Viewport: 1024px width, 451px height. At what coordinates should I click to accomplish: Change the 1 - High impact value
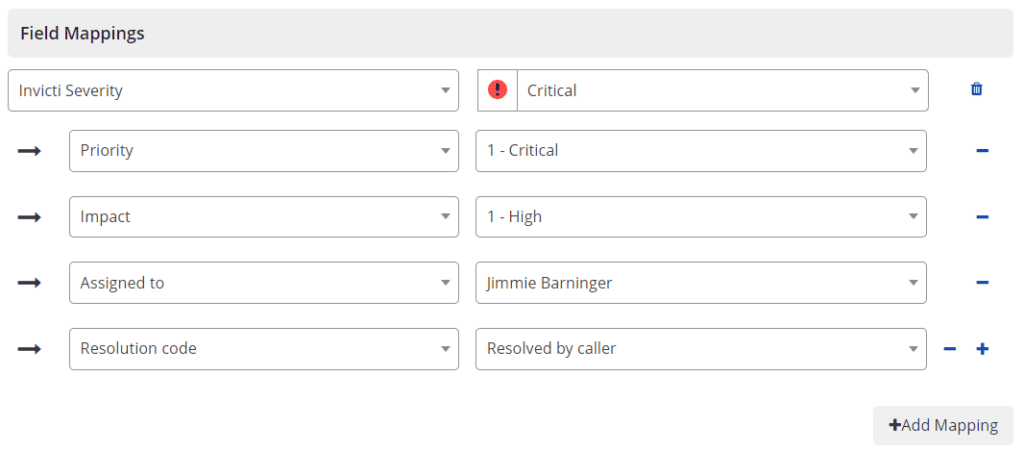(x=701, y=217)
